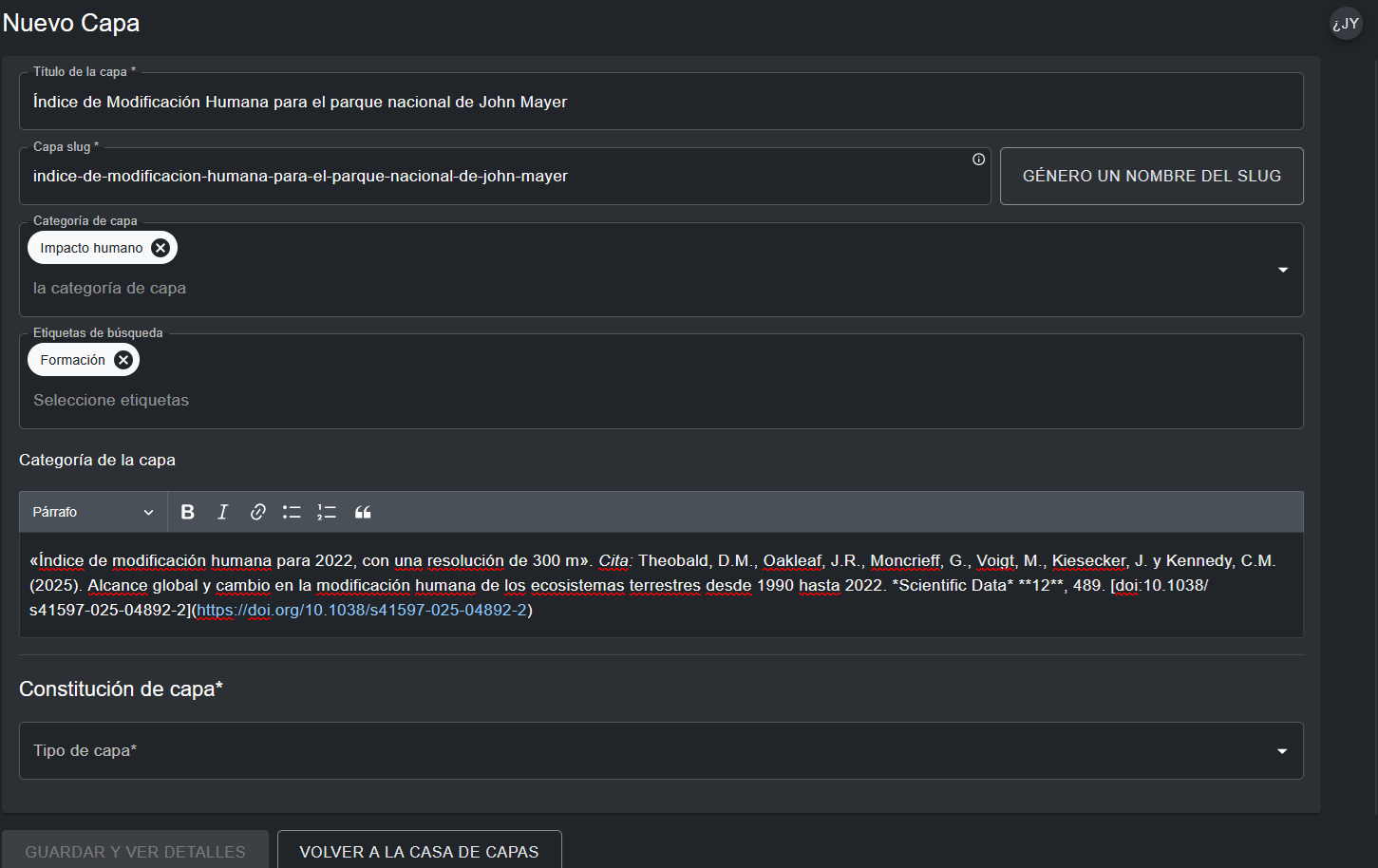
Task: Create a bulleted list in the editor
Action: [x=292, y=512]
